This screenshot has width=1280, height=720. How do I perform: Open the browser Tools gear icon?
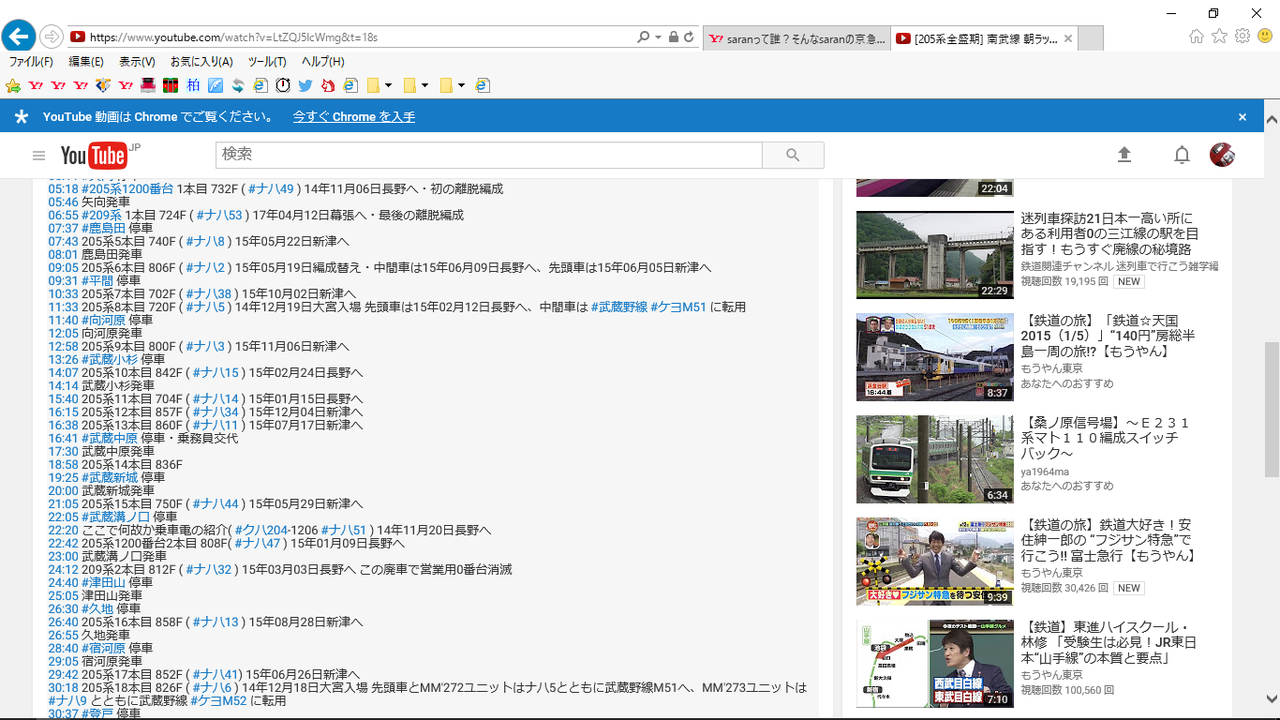[1242, 37]
